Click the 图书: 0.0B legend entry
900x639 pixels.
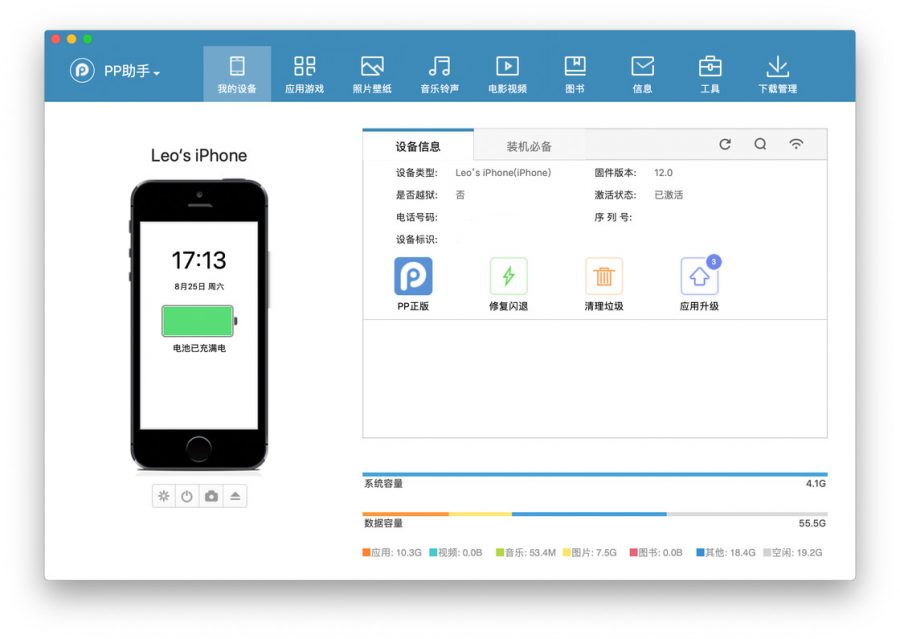click(x=656, y=552)
